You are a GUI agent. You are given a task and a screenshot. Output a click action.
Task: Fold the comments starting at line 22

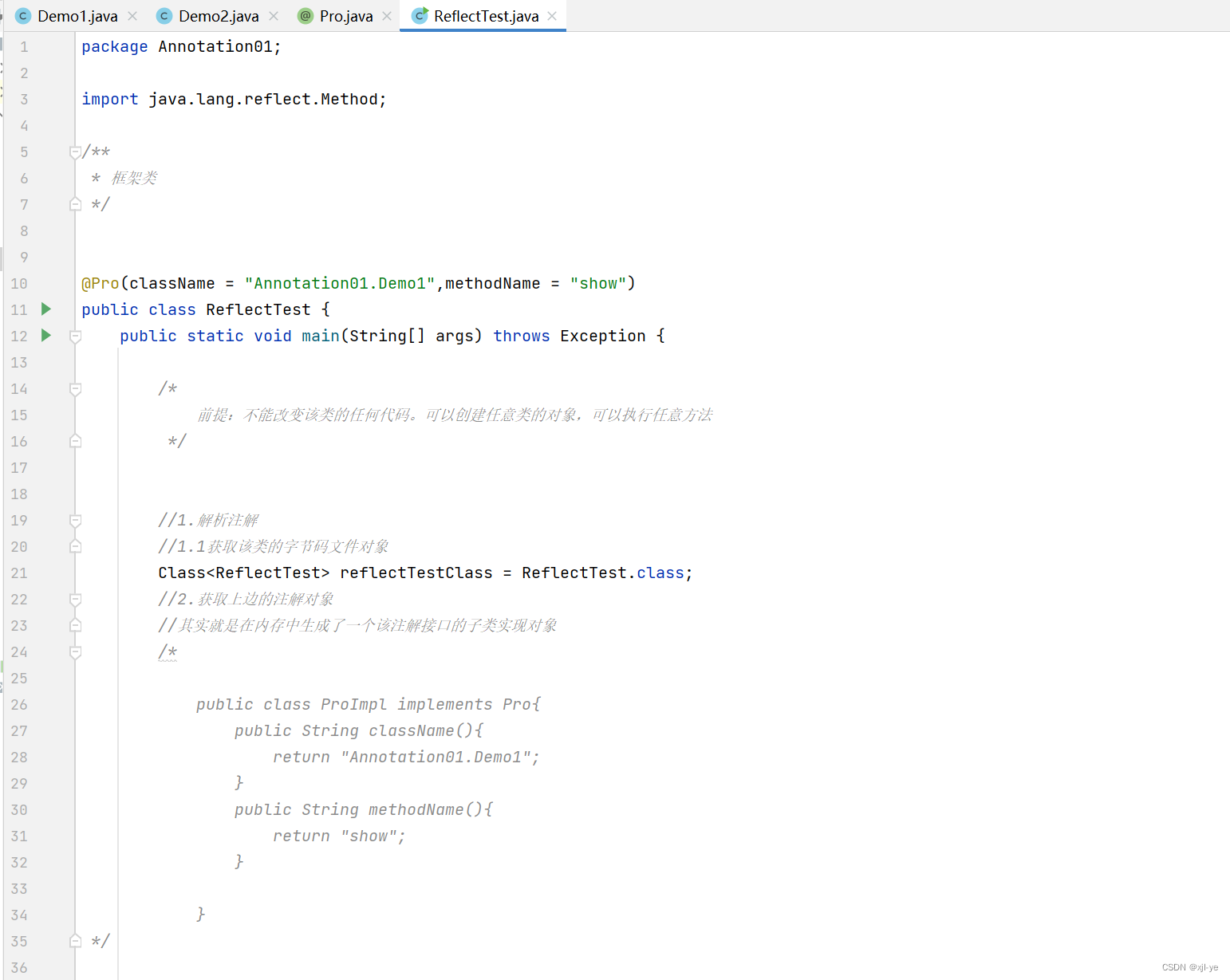[x=75, y=599]
